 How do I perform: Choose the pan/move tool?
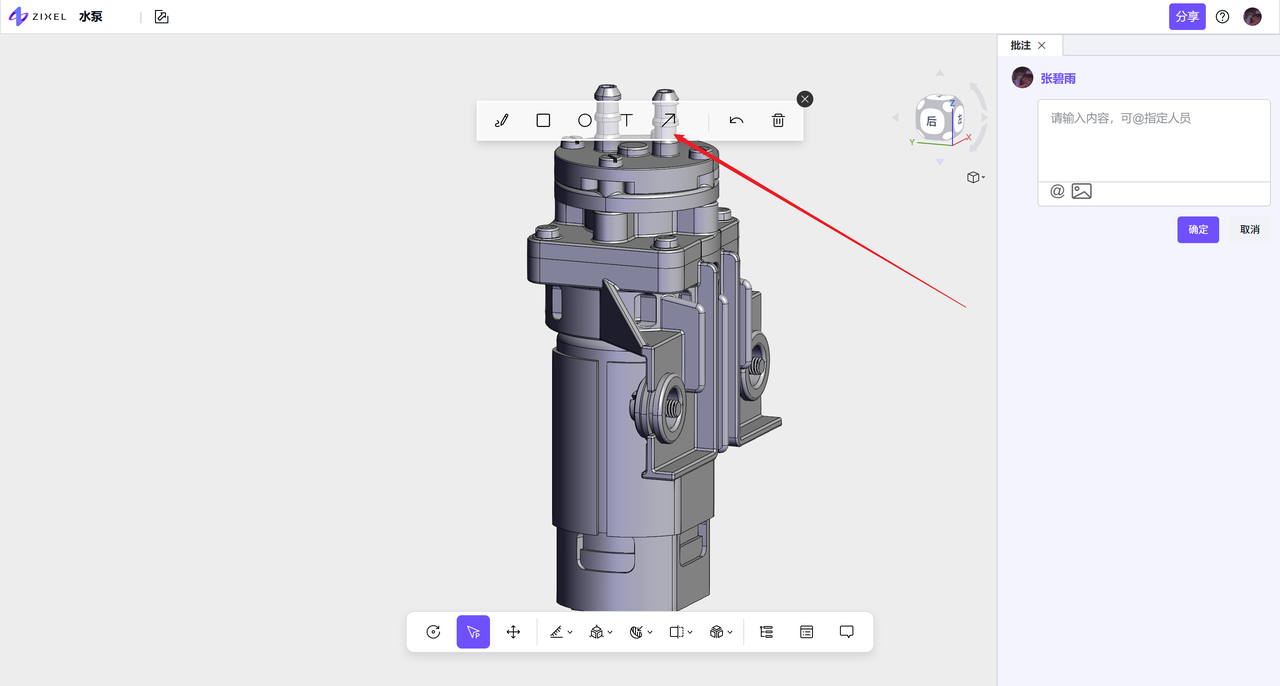[513, 632]
